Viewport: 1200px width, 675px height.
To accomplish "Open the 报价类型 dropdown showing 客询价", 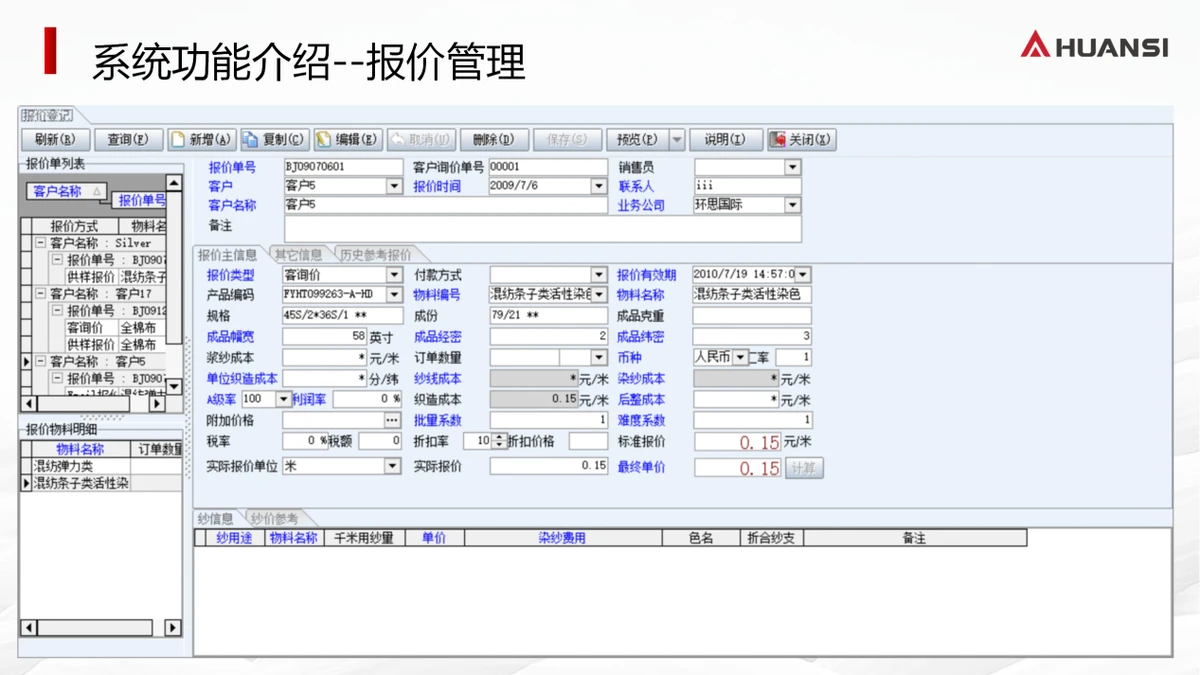I will pos(394,275).
